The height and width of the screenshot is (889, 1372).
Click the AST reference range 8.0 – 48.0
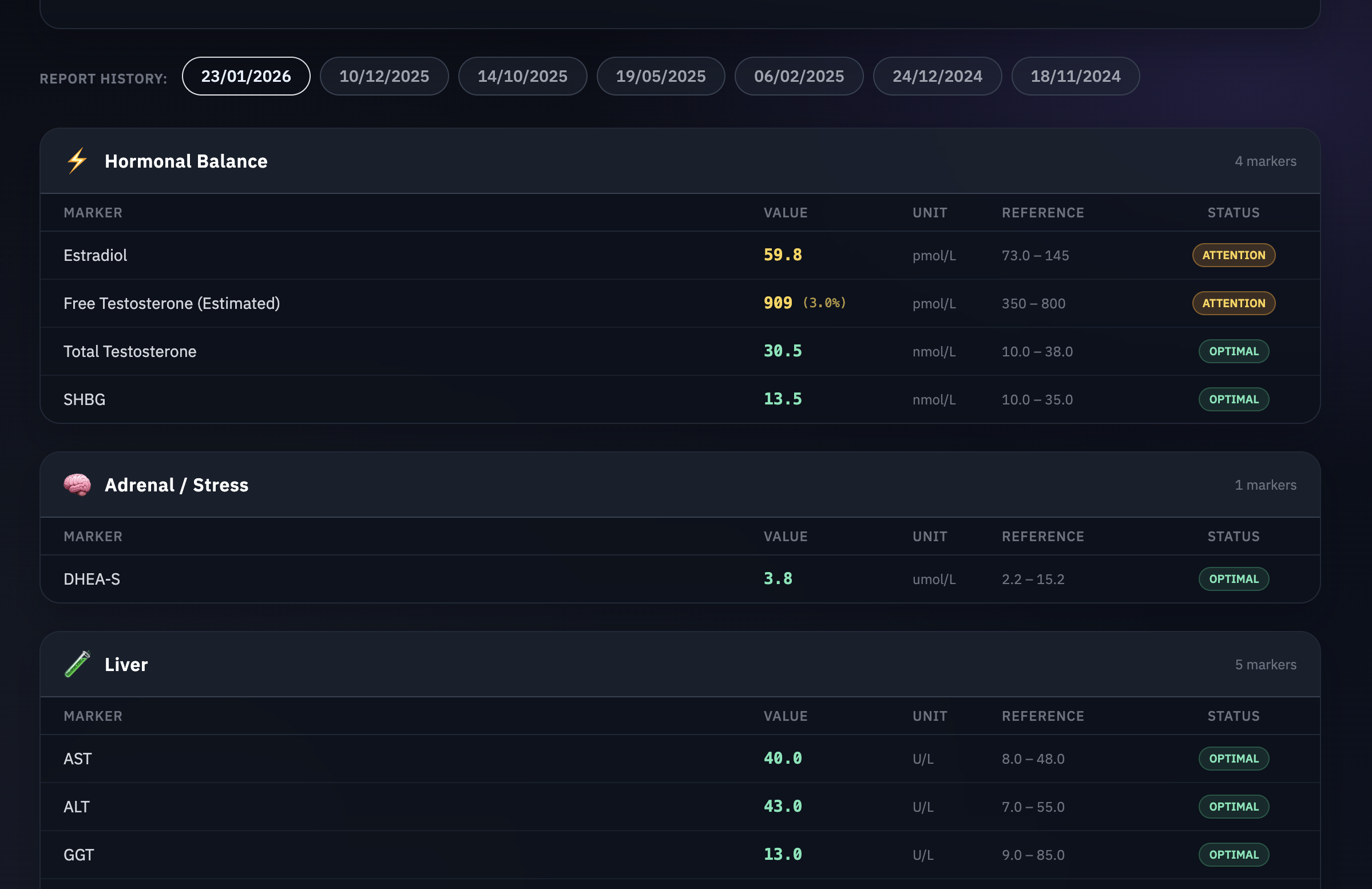coord(1033,759)
